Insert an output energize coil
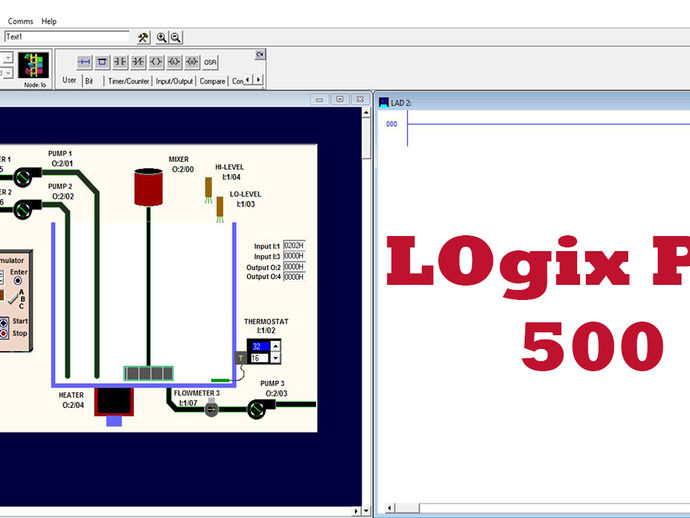This screenshot has width=690, height=518. (156, 62)
